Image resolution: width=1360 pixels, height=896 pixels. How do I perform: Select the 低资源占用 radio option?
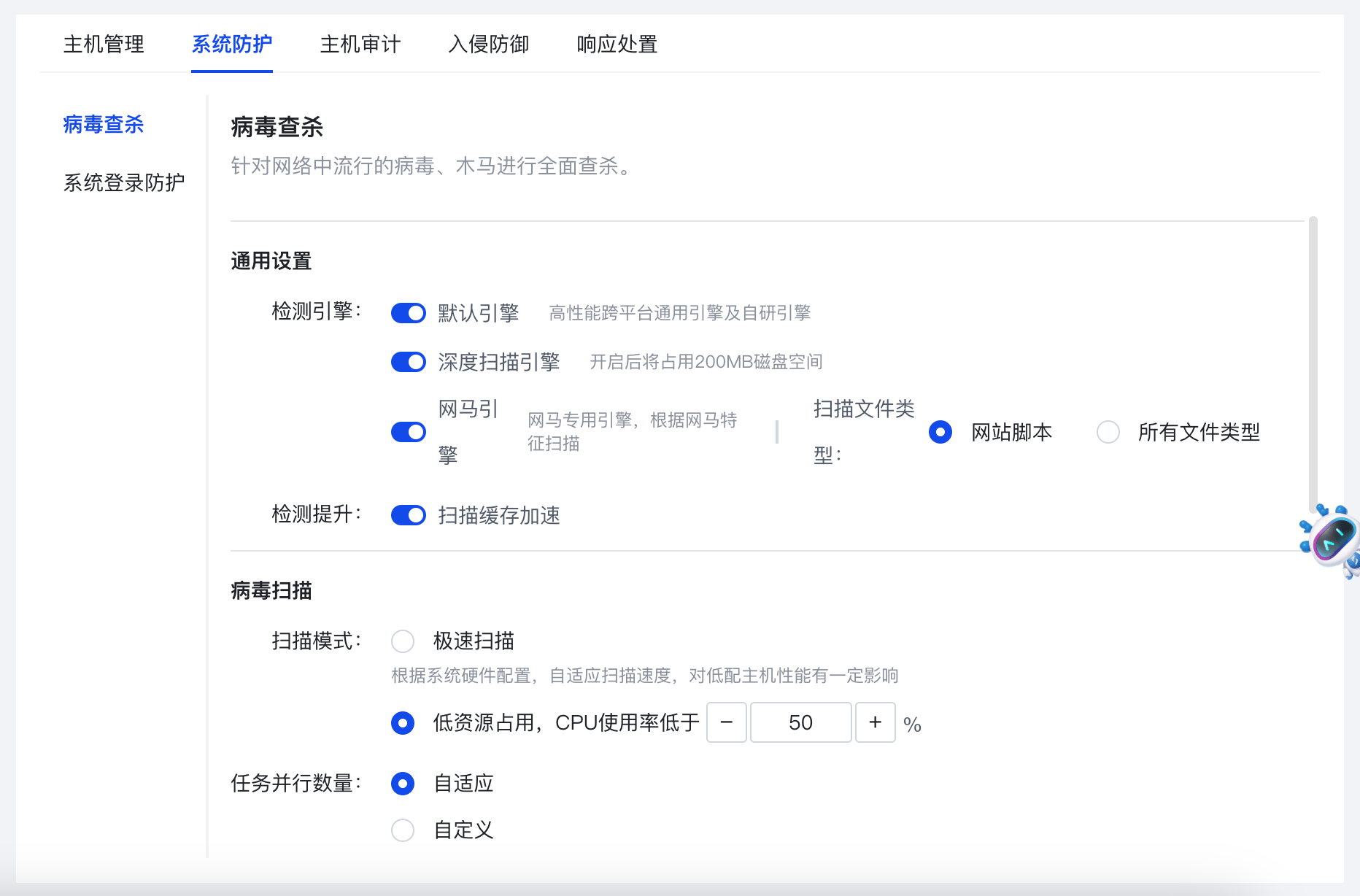(403, 723)
